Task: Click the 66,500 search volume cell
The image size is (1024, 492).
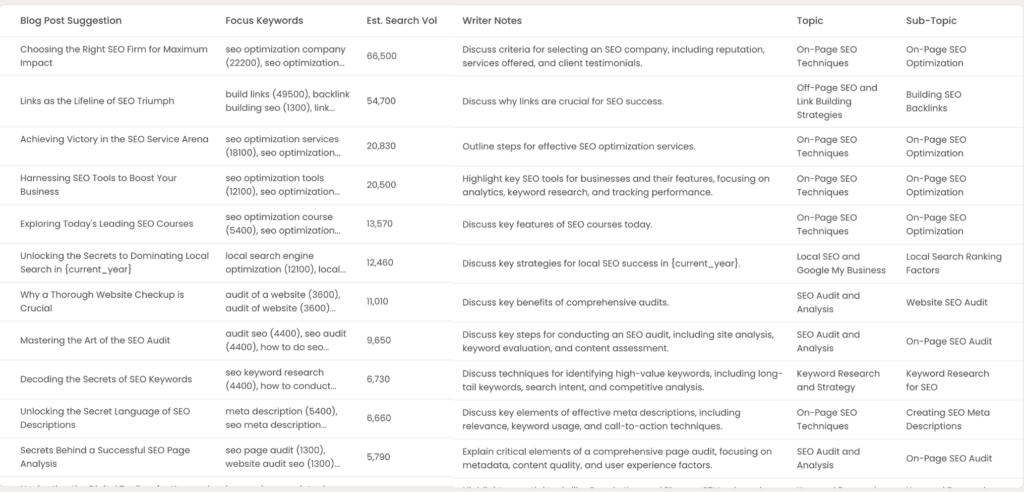Action: [x=382, y=56]
